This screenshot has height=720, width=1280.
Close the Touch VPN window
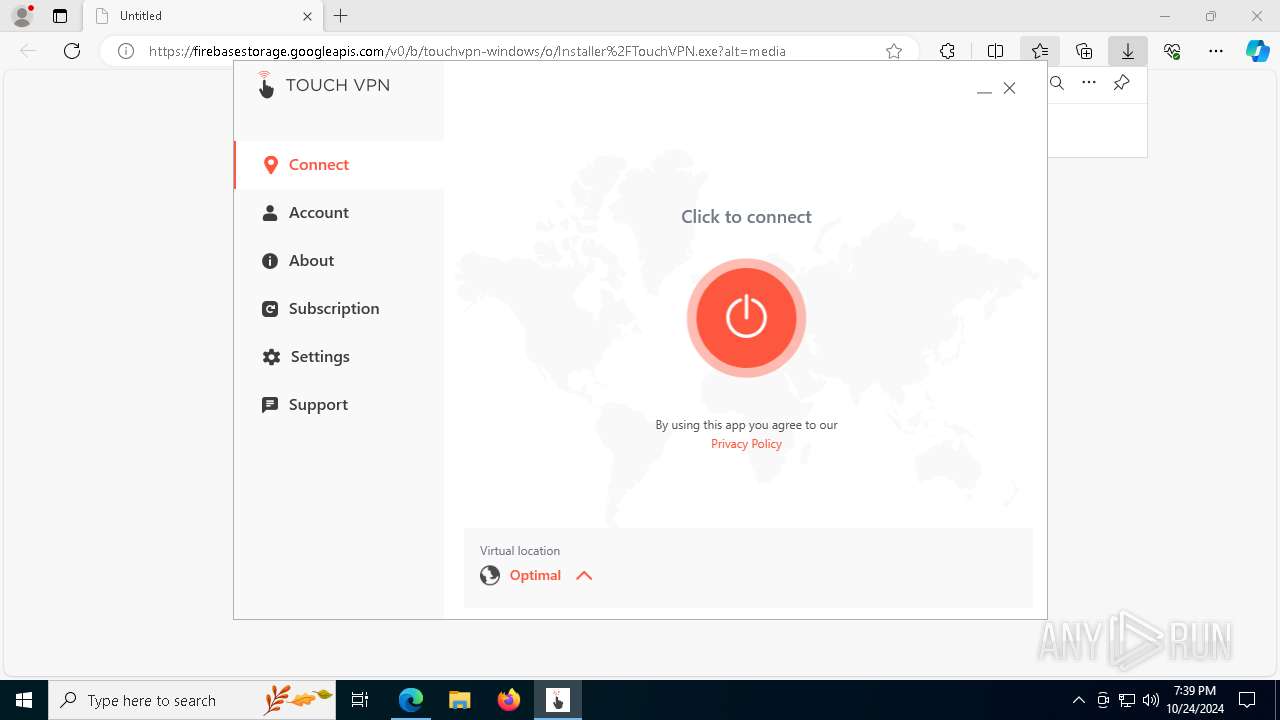(x=1010, y=88)
